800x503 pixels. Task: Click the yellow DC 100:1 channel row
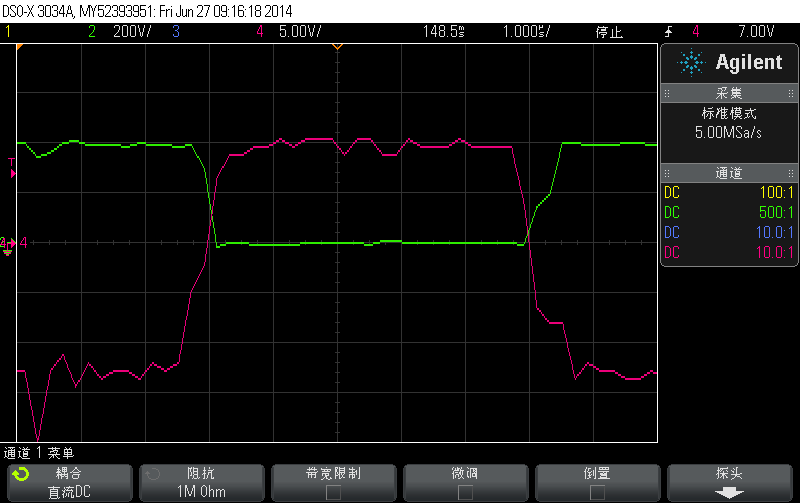(729, 193)
